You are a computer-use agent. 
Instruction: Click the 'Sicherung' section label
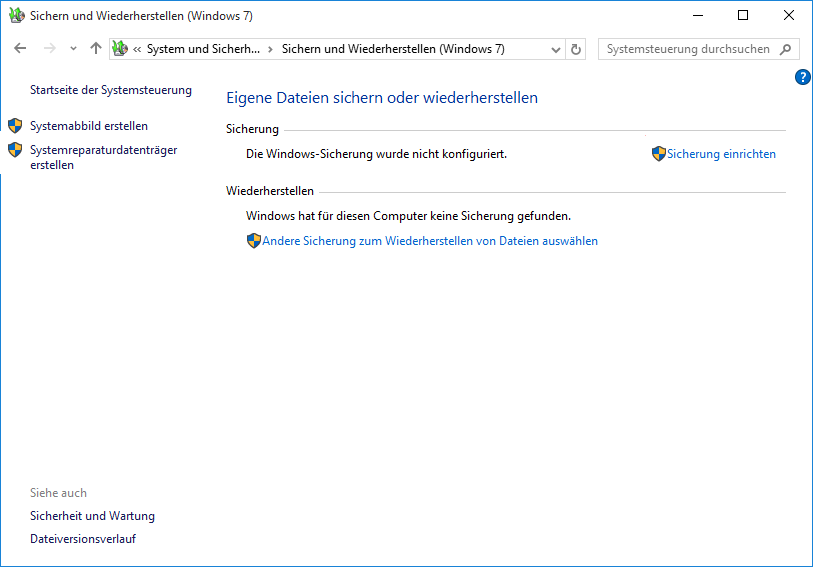[x=252, y=129]
